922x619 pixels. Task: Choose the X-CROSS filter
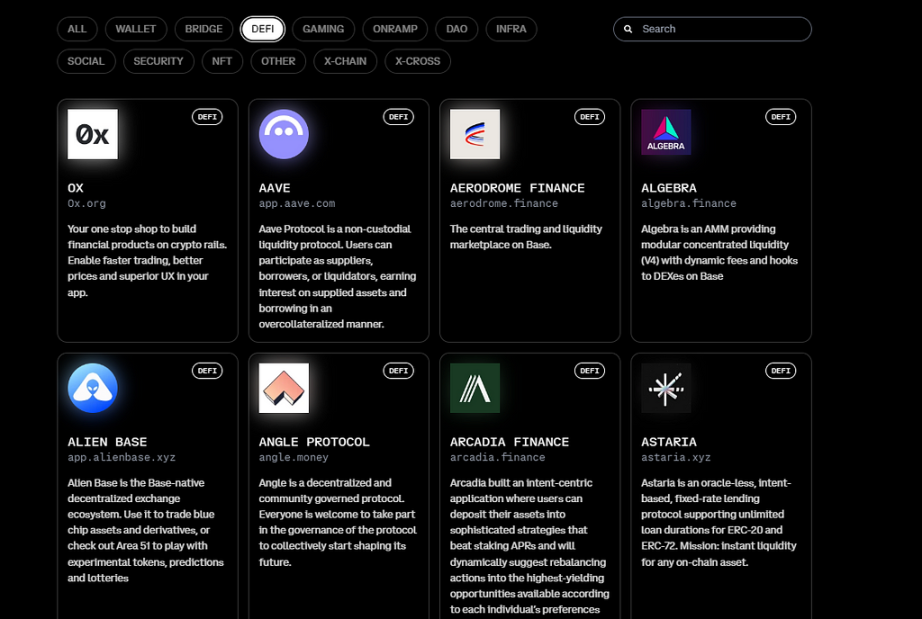pyautogui.click(x=417, y=61)
